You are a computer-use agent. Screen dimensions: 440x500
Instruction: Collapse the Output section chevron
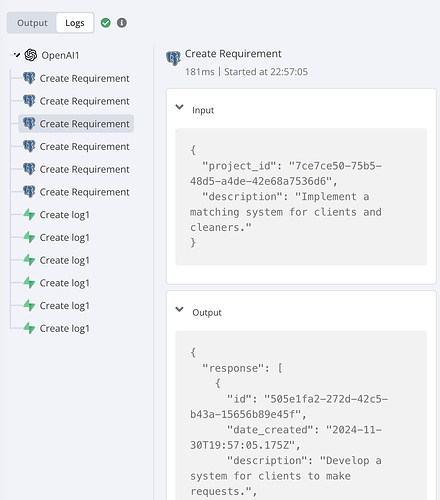point(179,310)
